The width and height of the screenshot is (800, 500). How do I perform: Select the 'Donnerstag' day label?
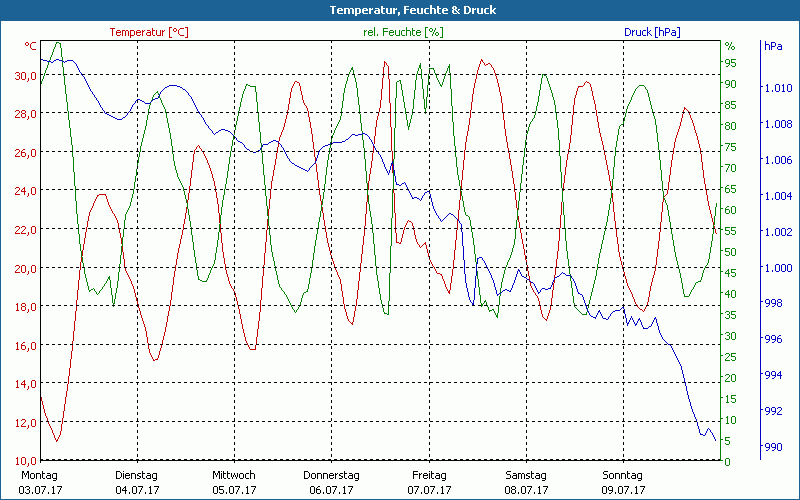pyautogui.click(x=331, y=475)
